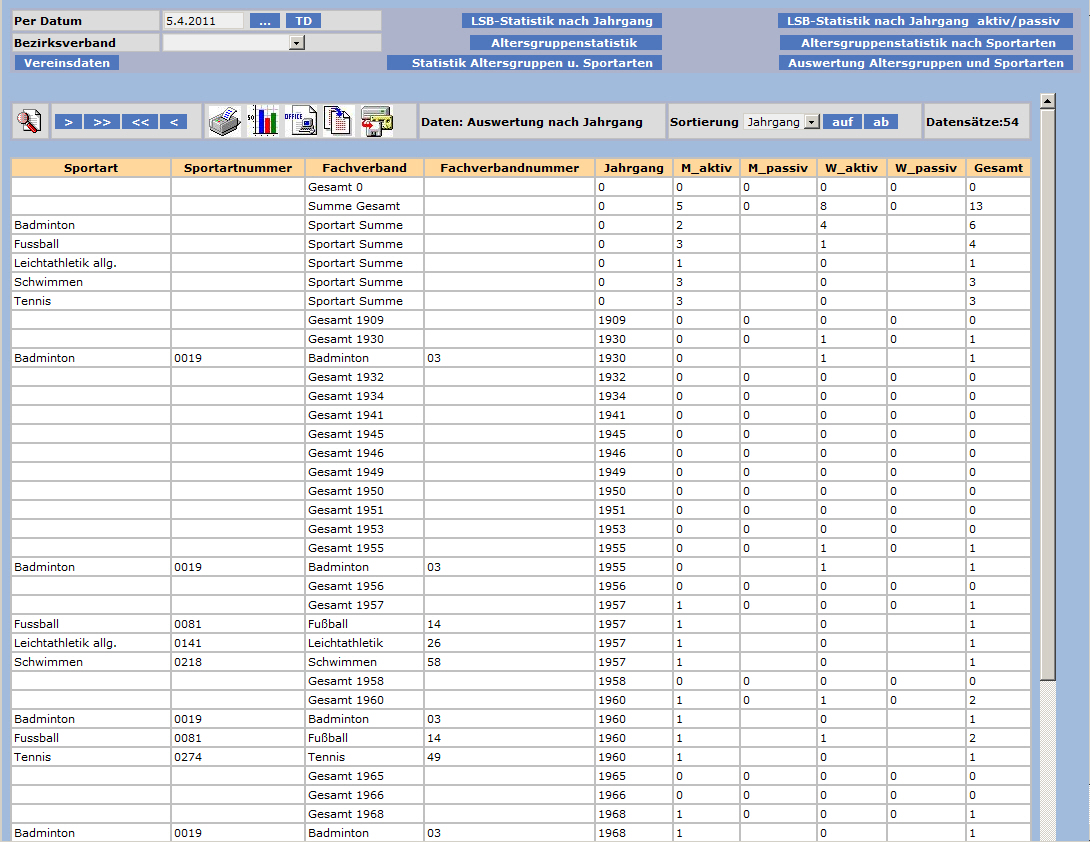Select the Gesamt 1955 cell
Viewport: 1090px width, 842px height.
click(364, 549)
